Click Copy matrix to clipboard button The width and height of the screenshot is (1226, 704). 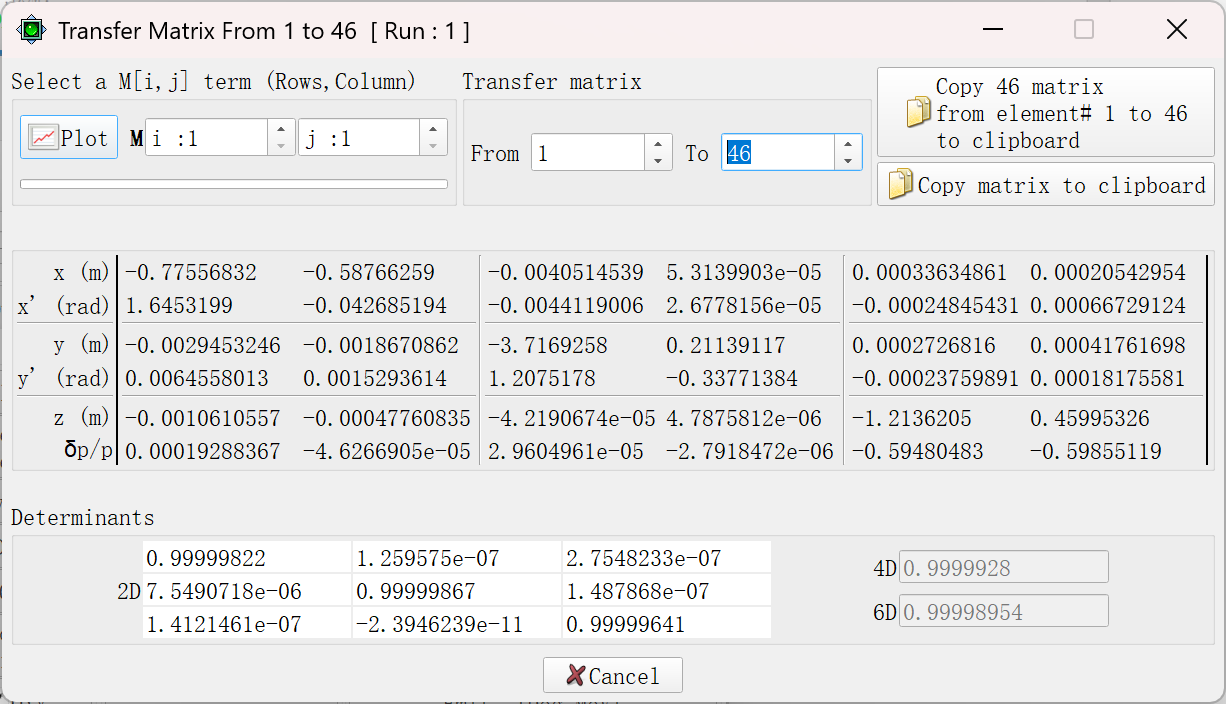tap(1046, 184)
